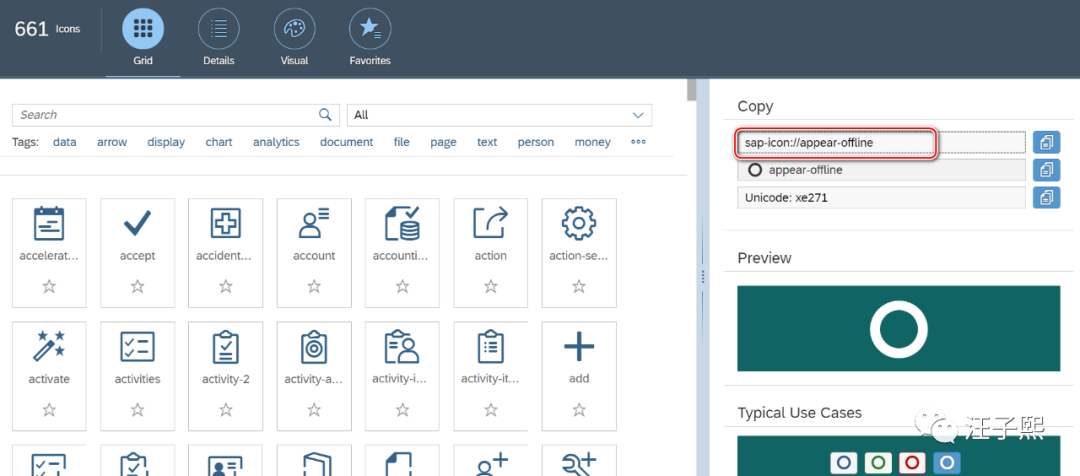Filter by the text tag
The height and width of the screenshot is (476, 1080).
pos(487,142)
